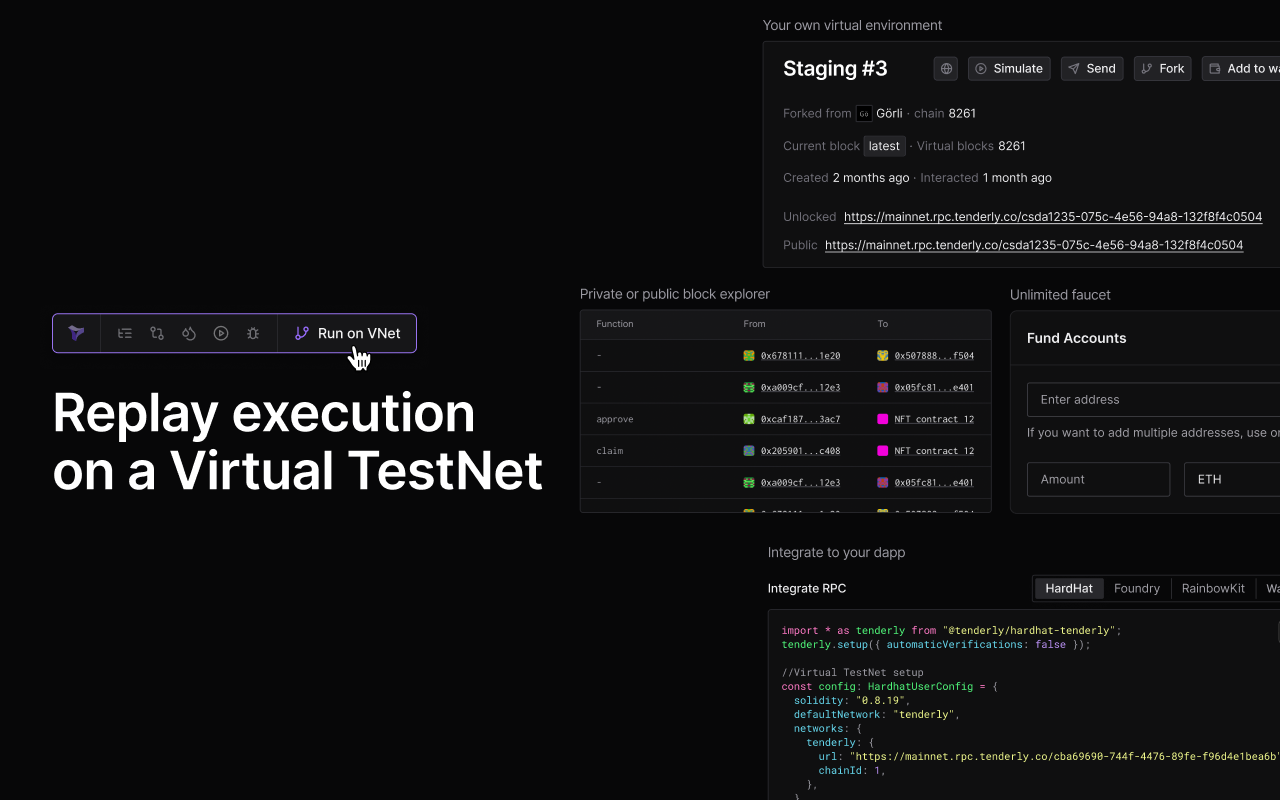Screen dimensions: 1280x800
Task: Open the Simulate action for Staging #3
Action: [1009, 68]
